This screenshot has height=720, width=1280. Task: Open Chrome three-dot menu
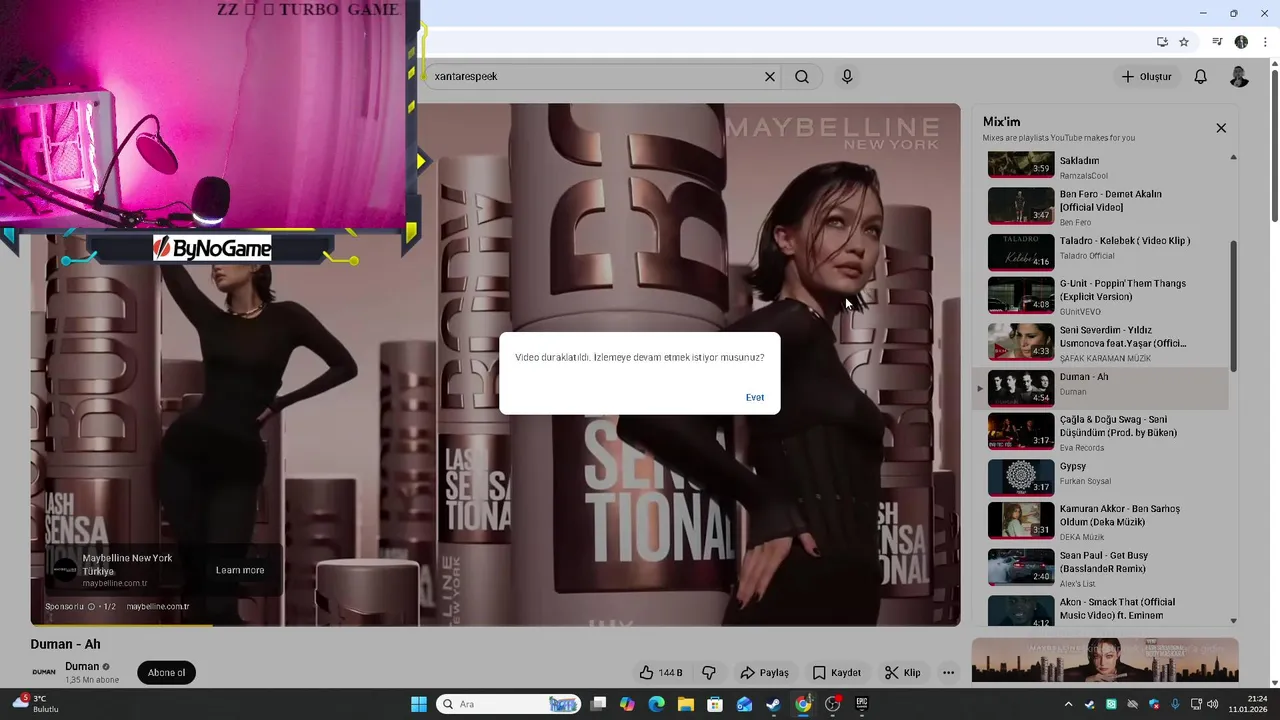click(x=1265, y=42)
